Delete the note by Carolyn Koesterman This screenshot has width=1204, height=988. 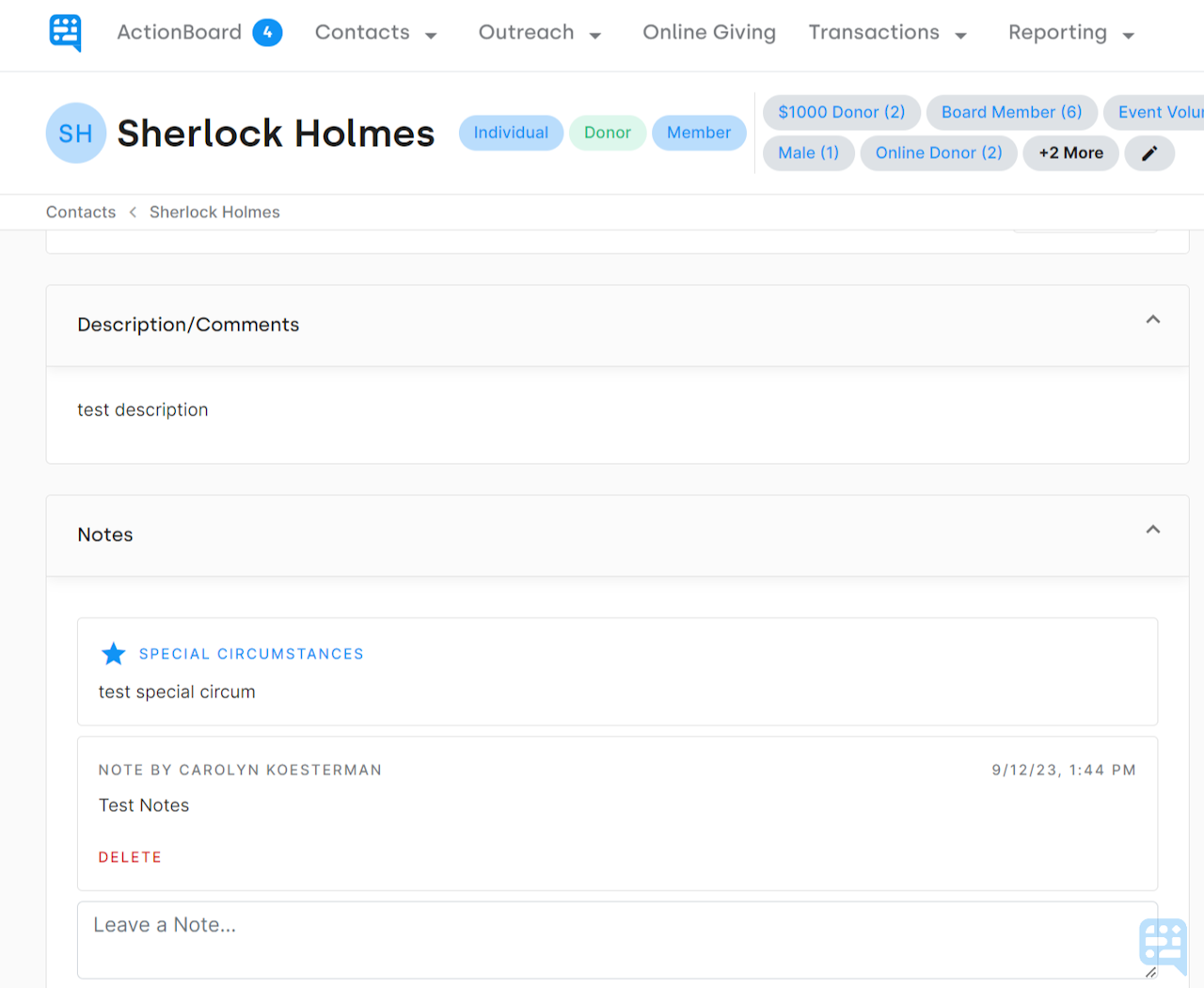point(130,857)
